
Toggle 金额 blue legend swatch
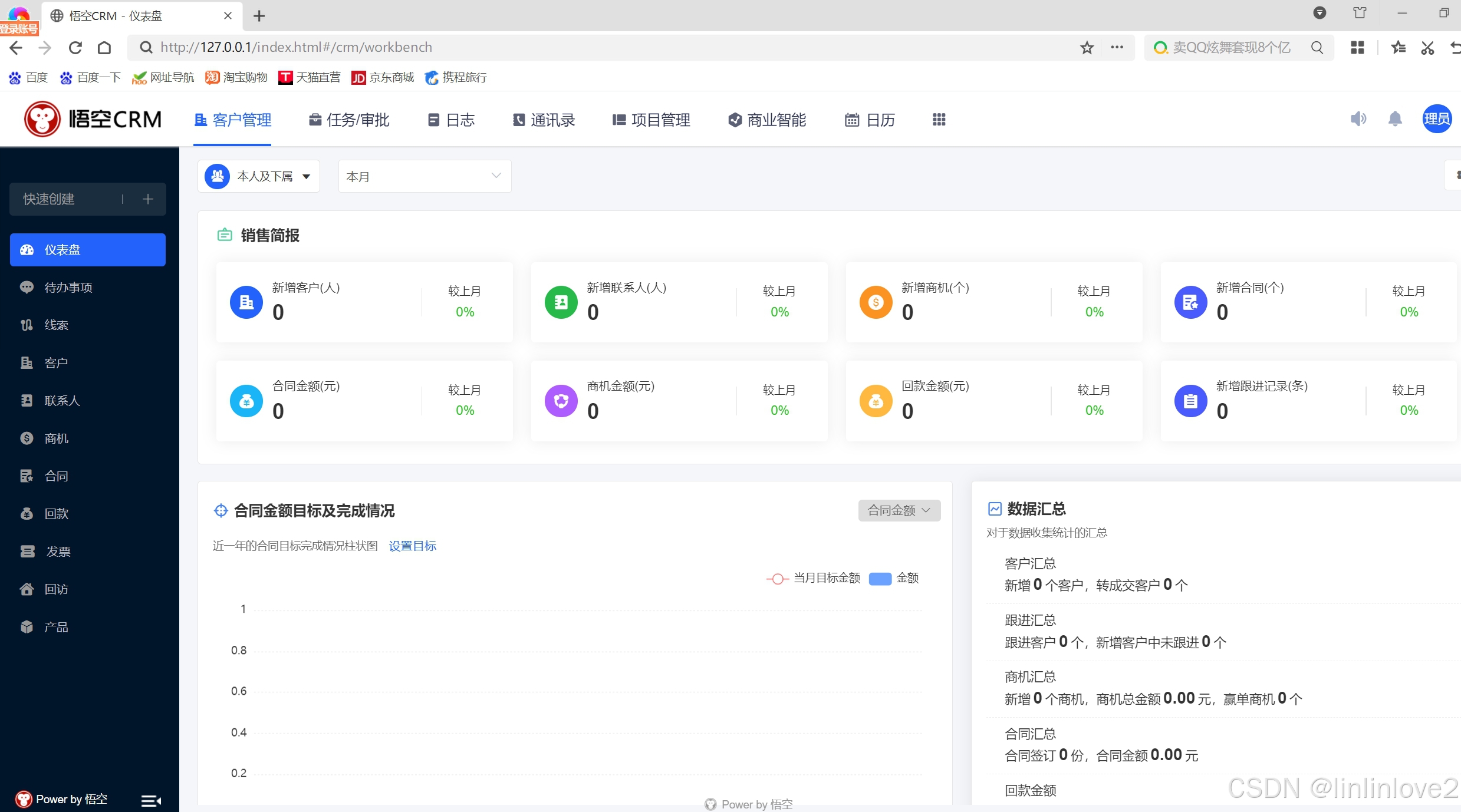click(880, 578)
